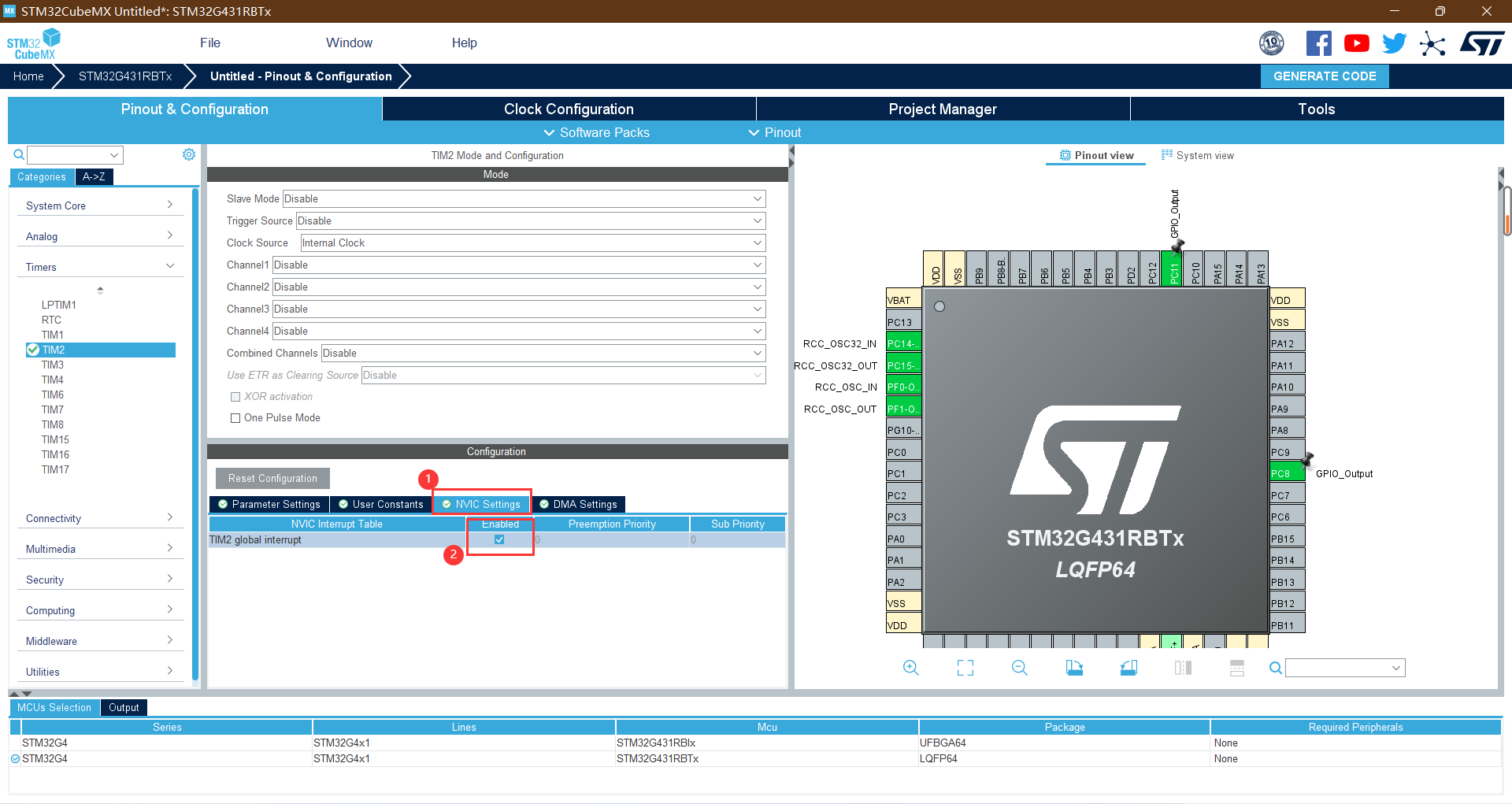The height and width of the screenshot is (804, 1512).
Task: Select TIM3 in the Timers tree
Action: [x=53, y=365]
